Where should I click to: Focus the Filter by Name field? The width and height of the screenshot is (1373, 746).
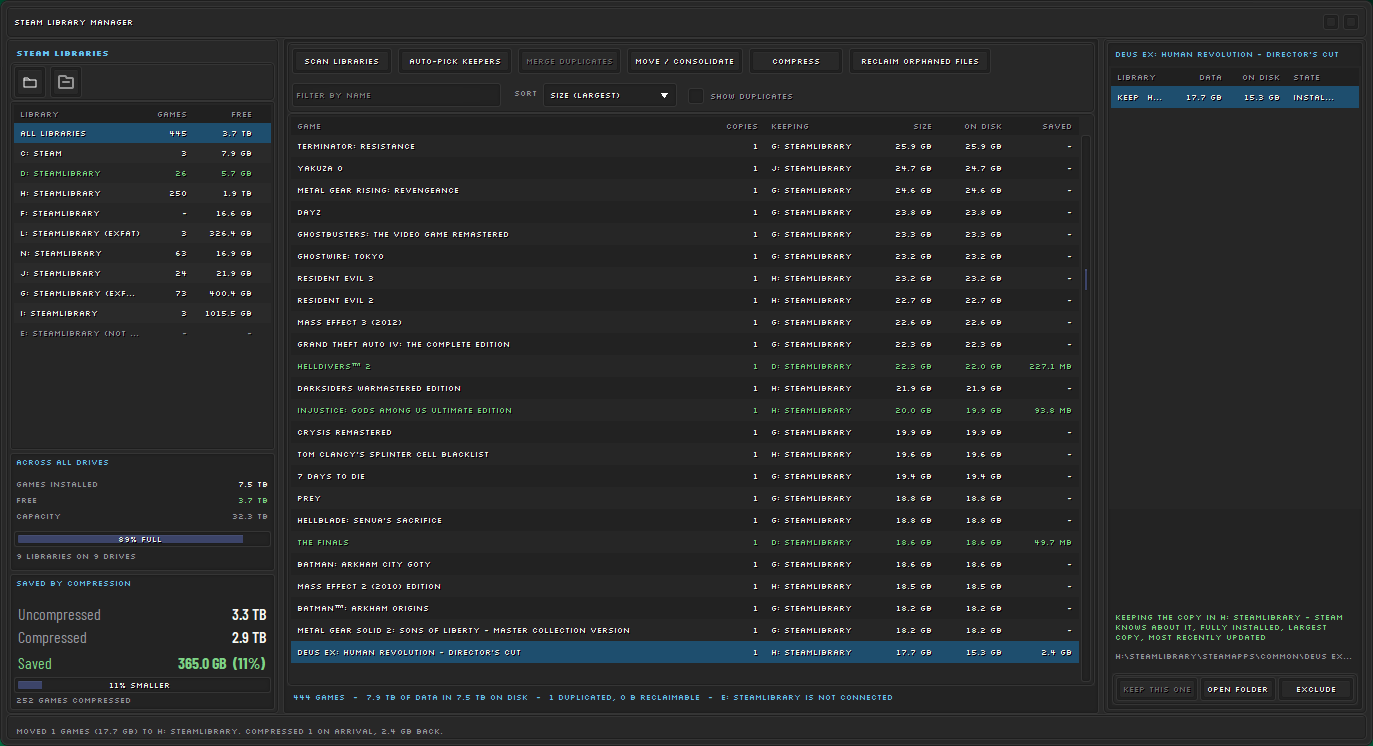(x=396, y=95)
